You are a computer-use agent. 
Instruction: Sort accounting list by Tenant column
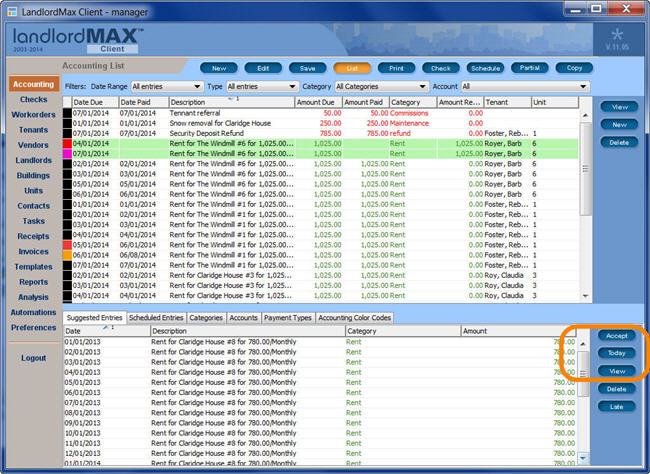pyautogui.click(x=507, y=102)
